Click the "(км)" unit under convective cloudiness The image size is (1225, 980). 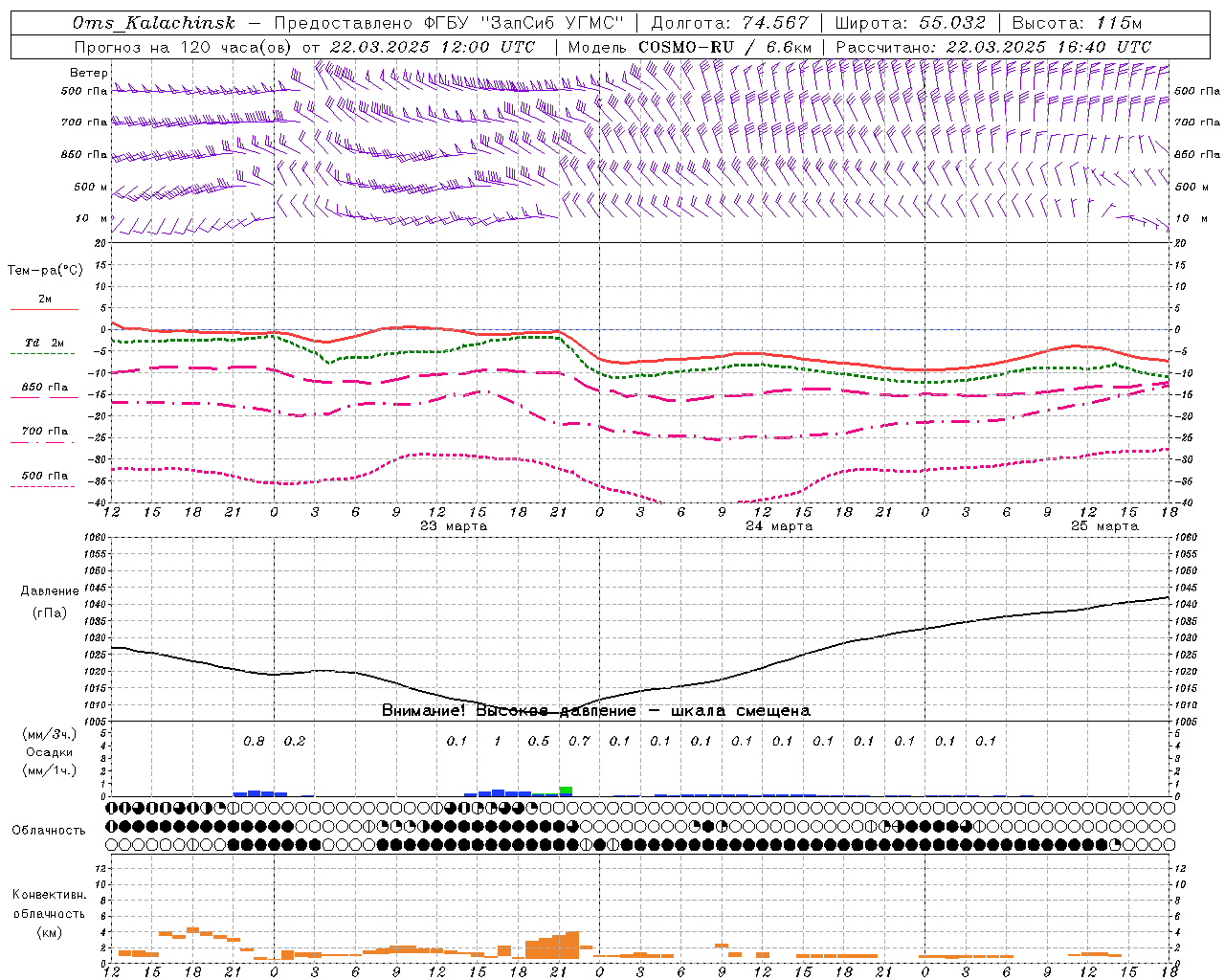pos(50,931)
